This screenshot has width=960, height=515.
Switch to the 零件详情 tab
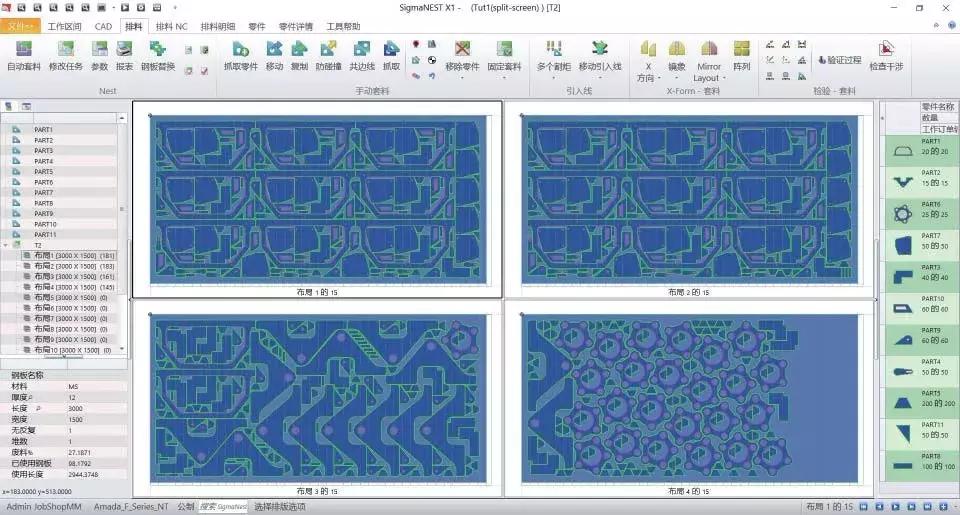click(x=296, y=26)
